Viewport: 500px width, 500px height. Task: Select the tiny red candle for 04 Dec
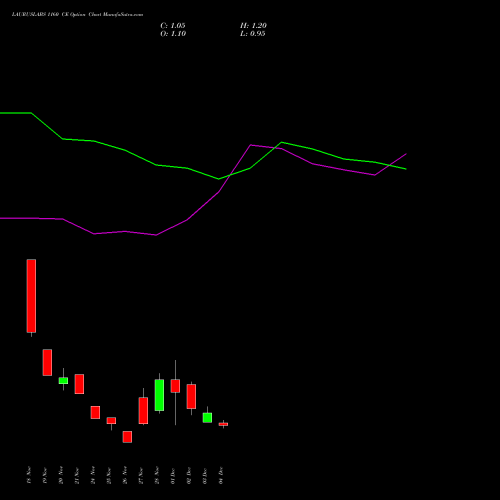click(223, 424)
